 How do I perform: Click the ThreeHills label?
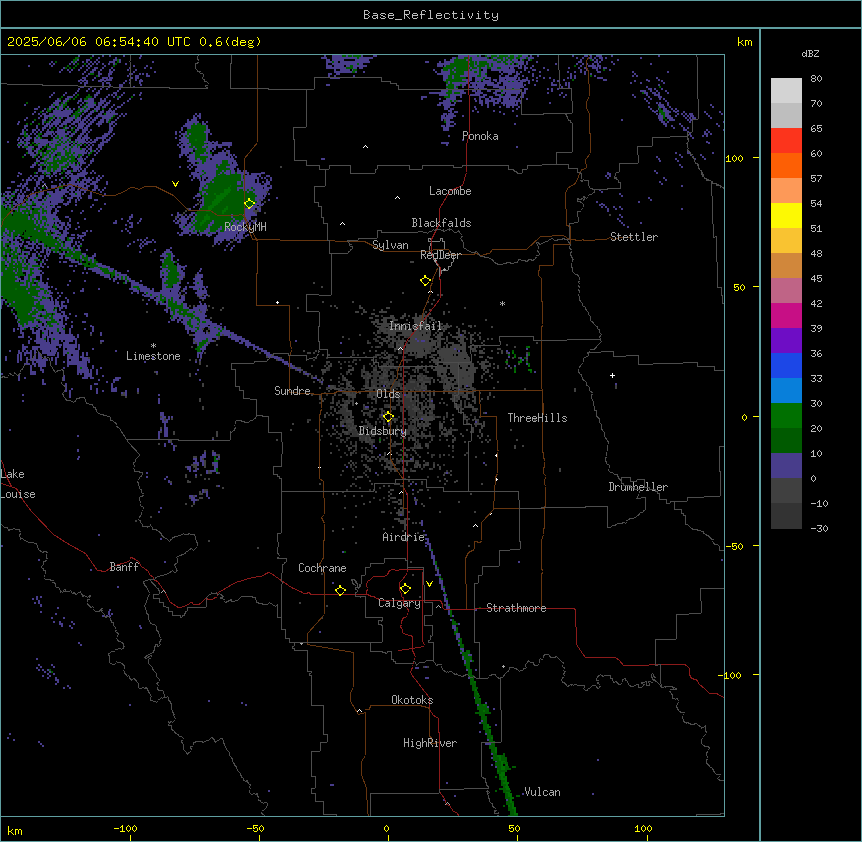pos(538,418)
